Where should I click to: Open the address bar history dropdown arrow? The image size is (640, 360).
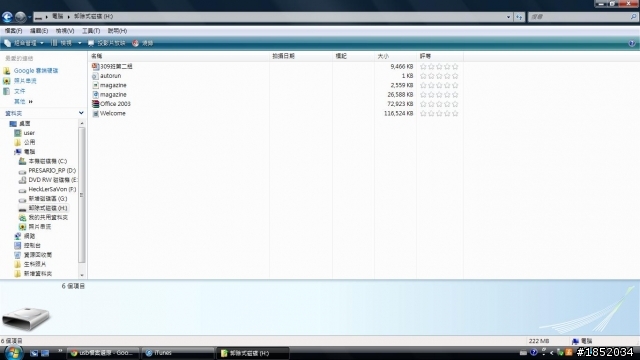[x=508, y=17]
